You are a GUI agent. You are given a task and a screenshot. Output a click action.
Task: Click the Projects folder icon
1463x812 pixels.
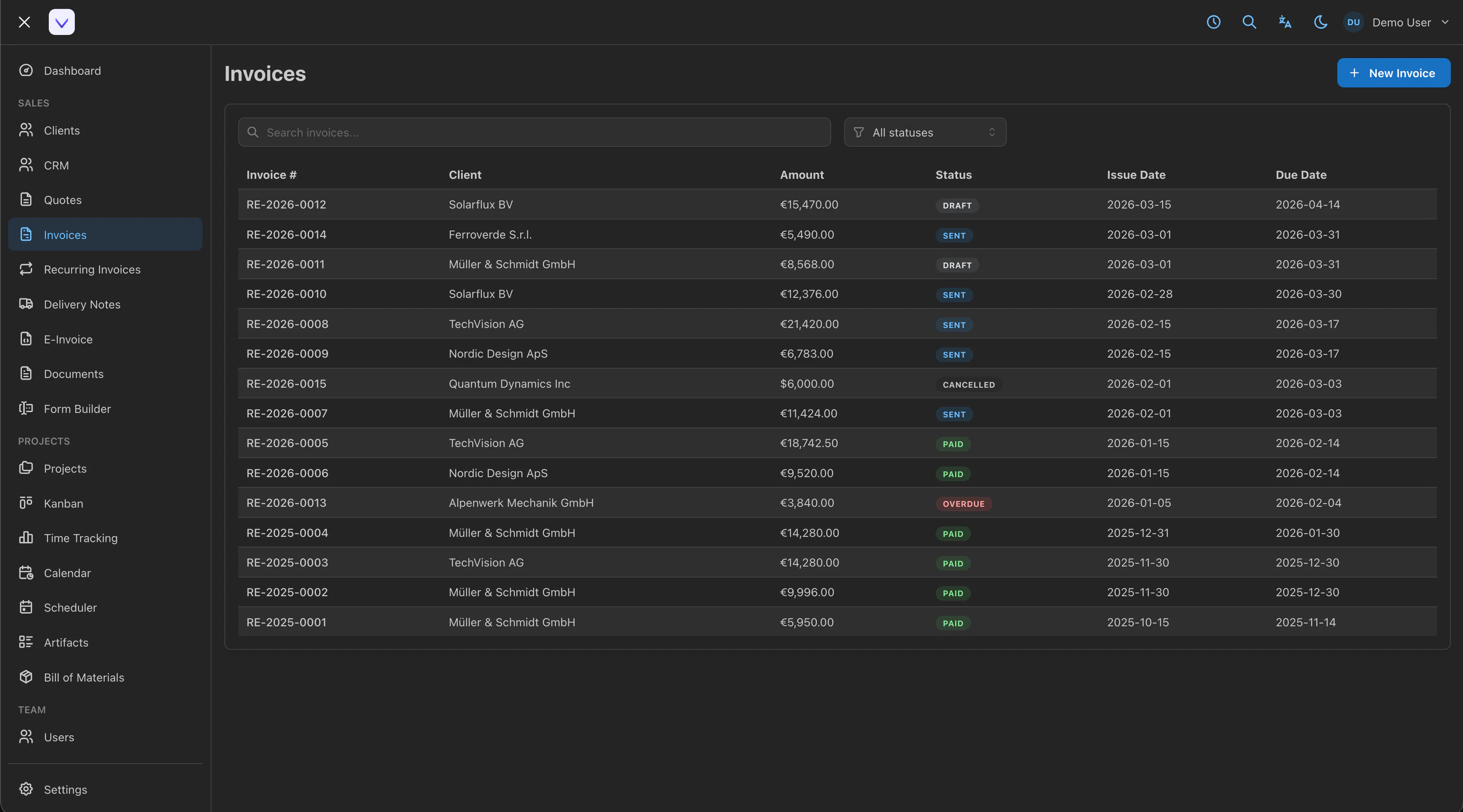[26, 468]
